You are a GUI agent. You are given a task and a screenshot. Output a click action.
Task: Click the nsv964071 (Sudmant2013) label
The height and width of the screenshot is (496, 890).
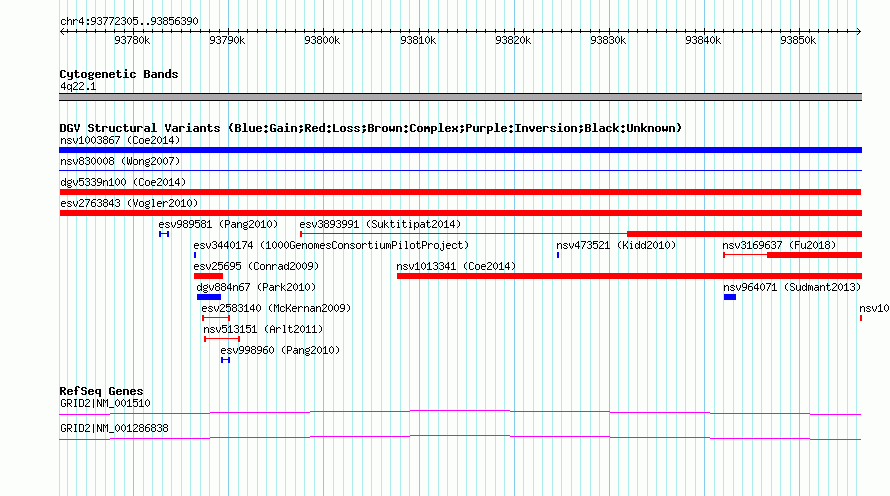pyautogui.click(x=792, y=287)
